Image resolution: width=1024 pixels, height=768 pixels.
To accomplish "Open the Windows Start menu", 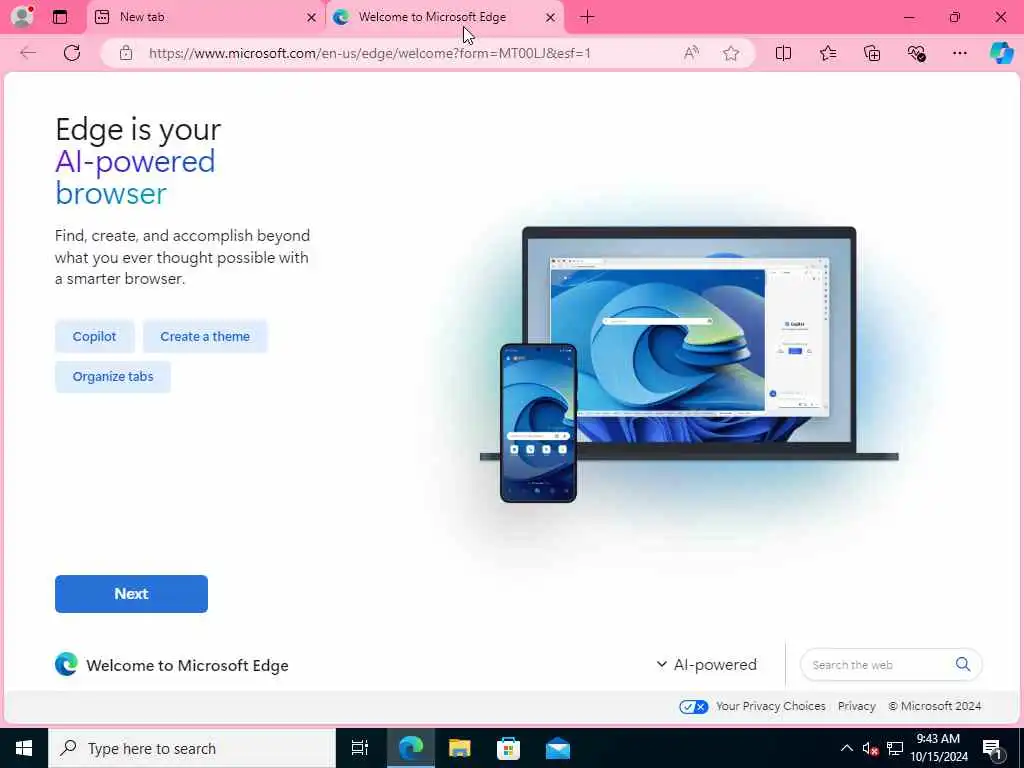I will pyautogui.click(x=24, y=748).
